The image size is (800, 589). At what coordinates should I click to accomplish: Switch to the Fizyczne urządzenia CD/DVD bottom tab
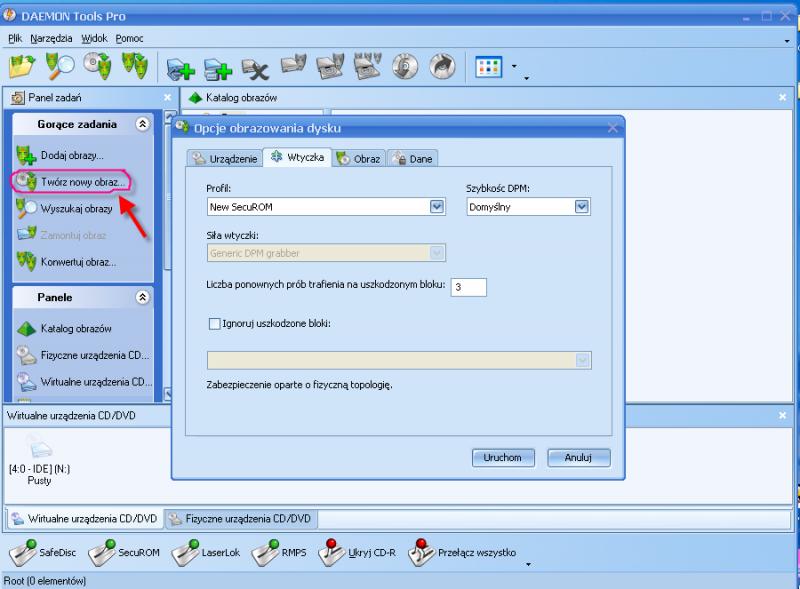(x=241, y=519)
